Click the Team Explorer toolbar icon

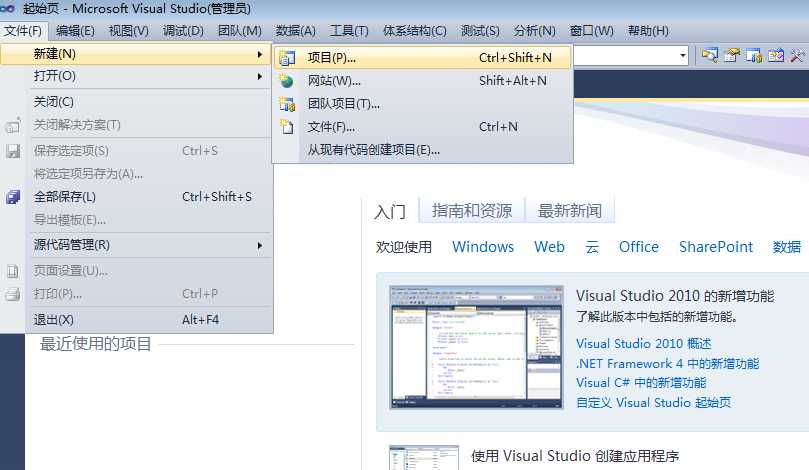click(x=754, y=55)
